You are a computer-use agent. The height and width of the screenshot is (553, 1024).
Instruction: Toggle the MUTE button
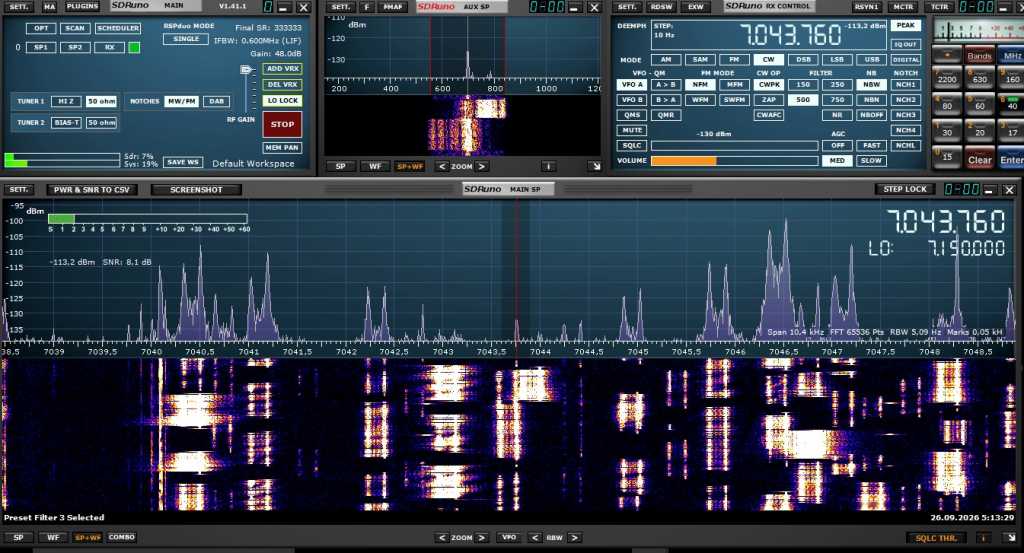click(632, 130)
